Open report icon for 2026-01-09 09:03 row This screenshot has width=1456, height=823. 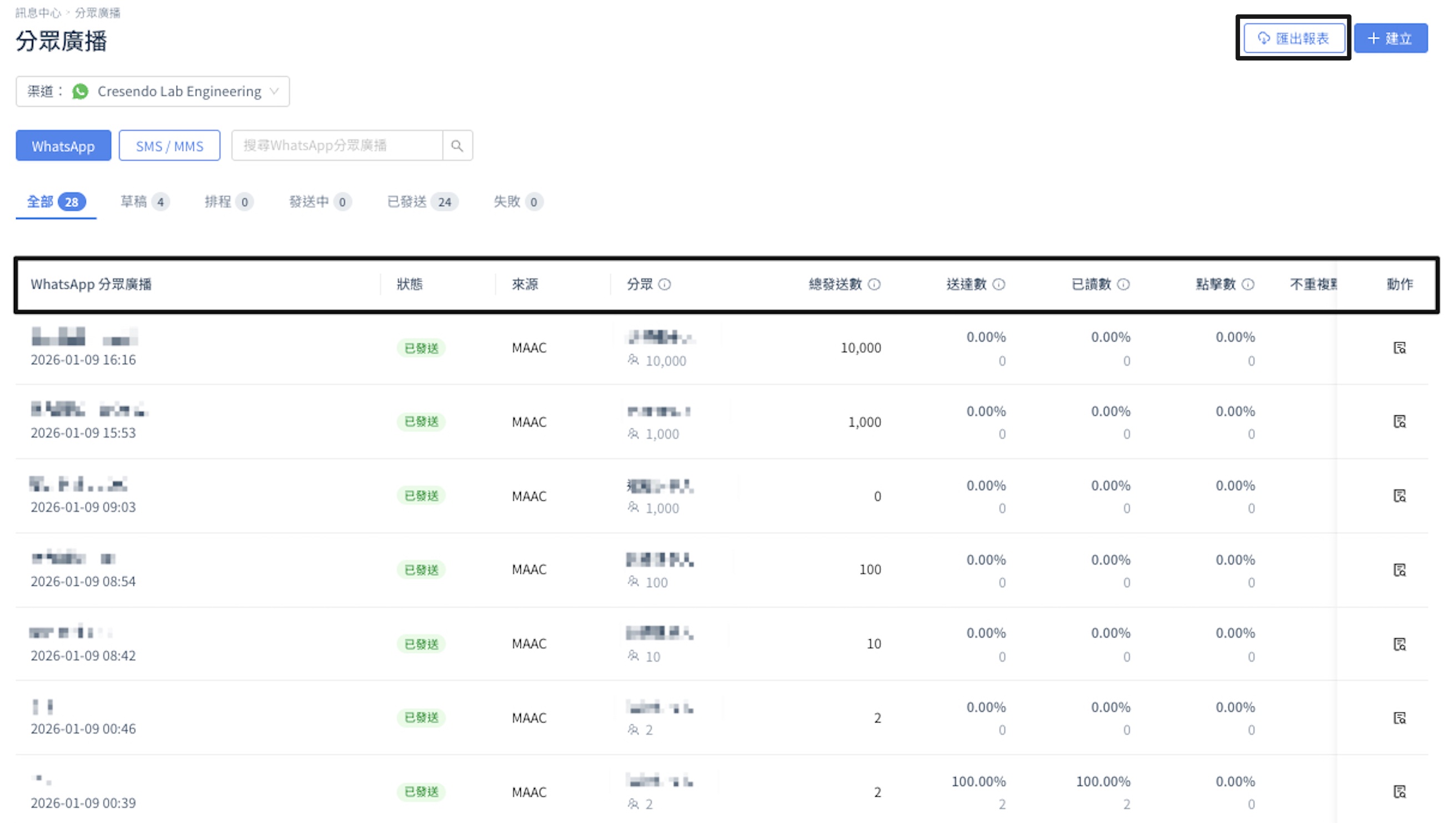[1399, 496]
